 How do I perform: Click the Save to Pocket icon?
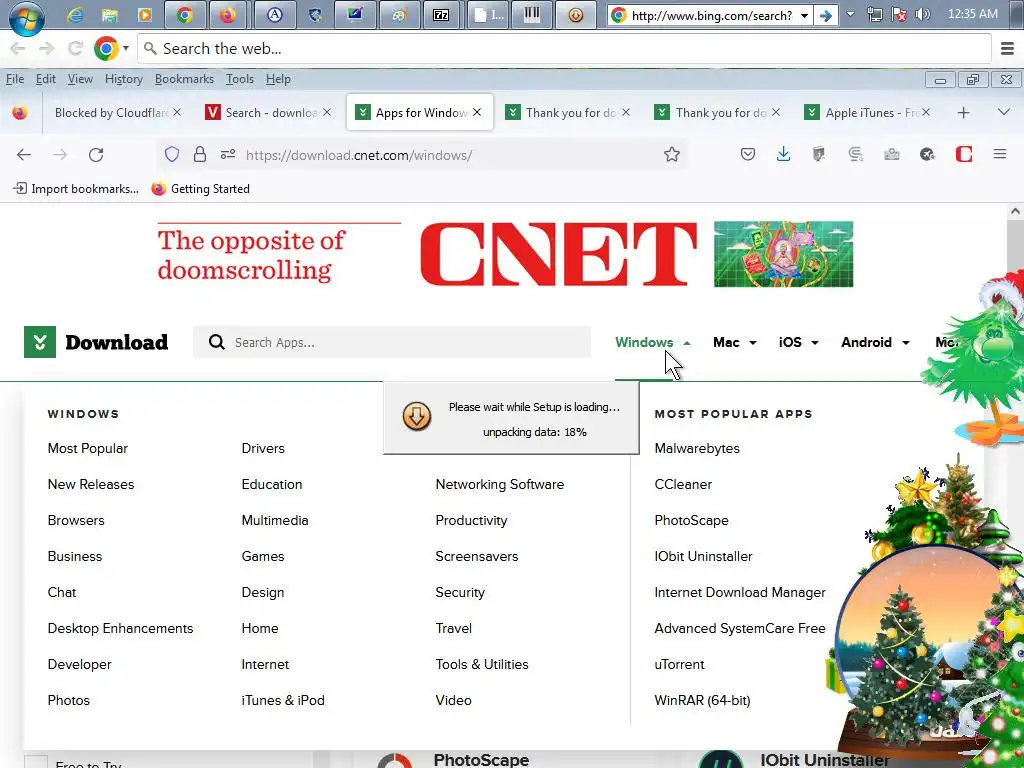[x=748, y=154]
